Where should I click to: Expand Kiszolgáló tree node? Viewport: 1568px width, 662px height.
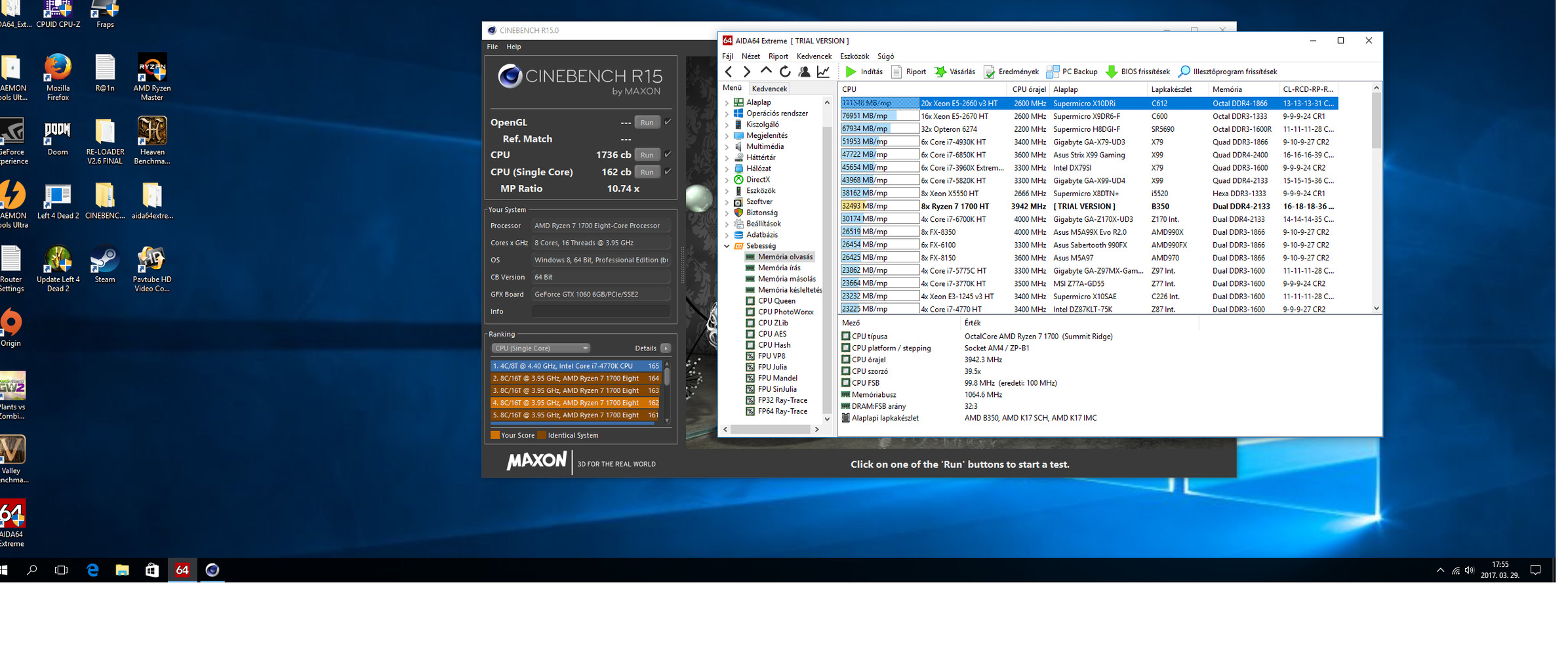[727, 125]
